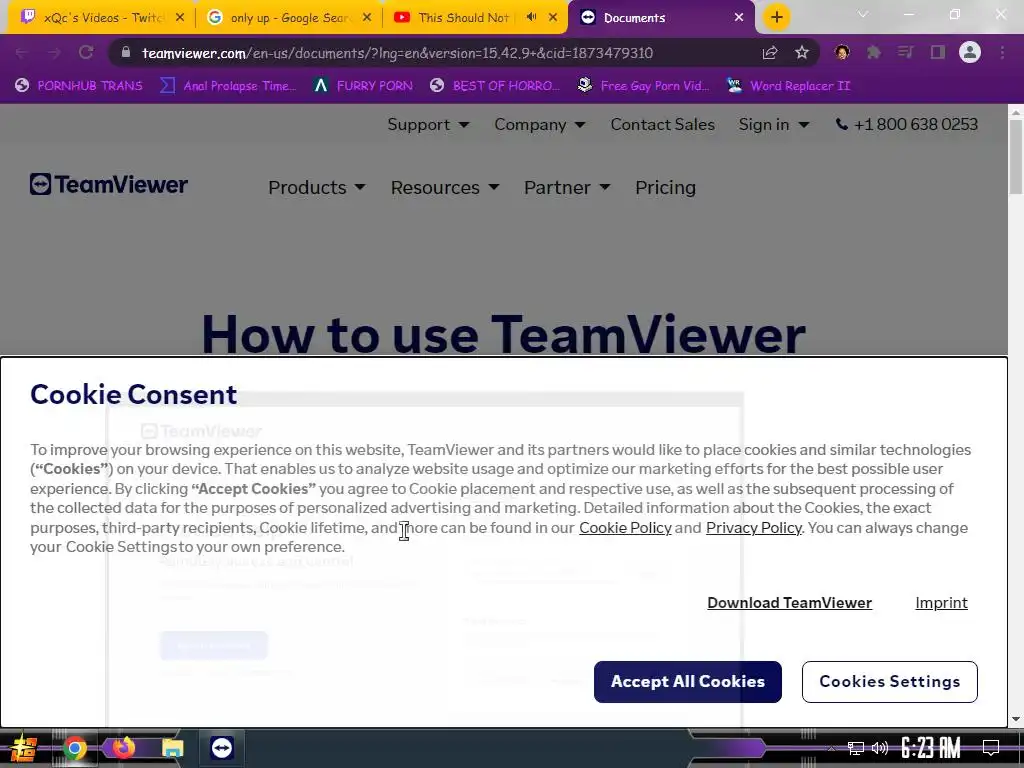
Task: Open the Imprint link
Action: coord(941,603)
